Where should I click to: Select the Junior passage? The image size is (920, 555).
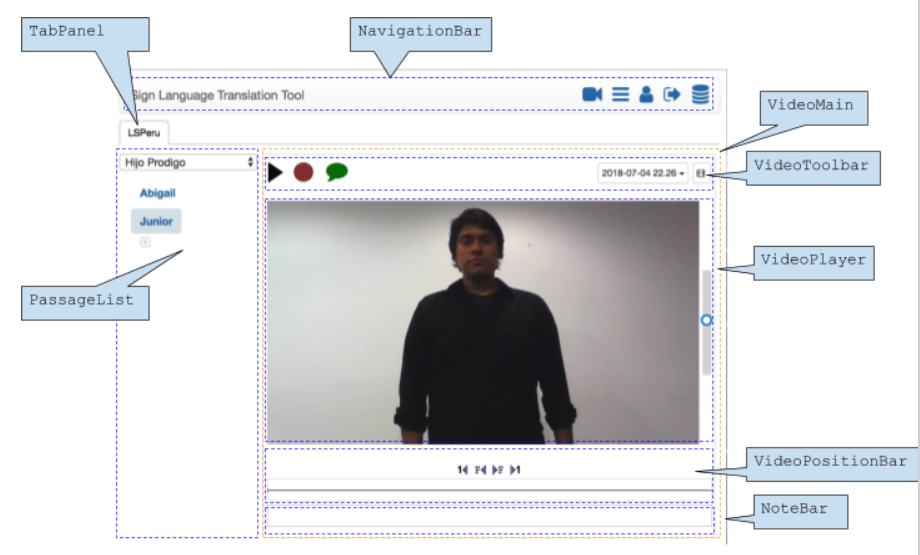coord(156,221)
